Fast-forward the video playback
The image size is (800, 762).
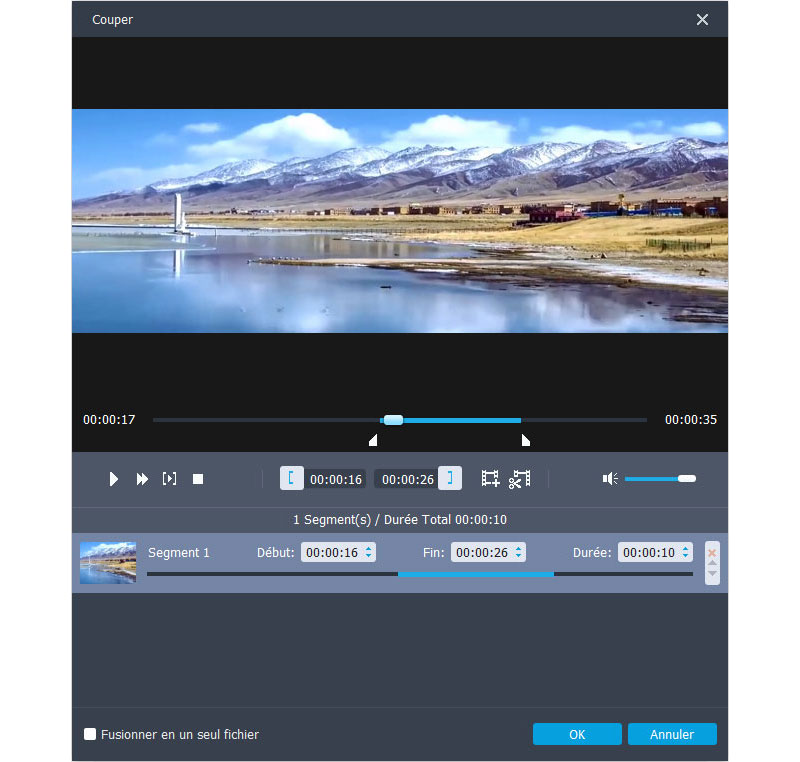[141, 478]
